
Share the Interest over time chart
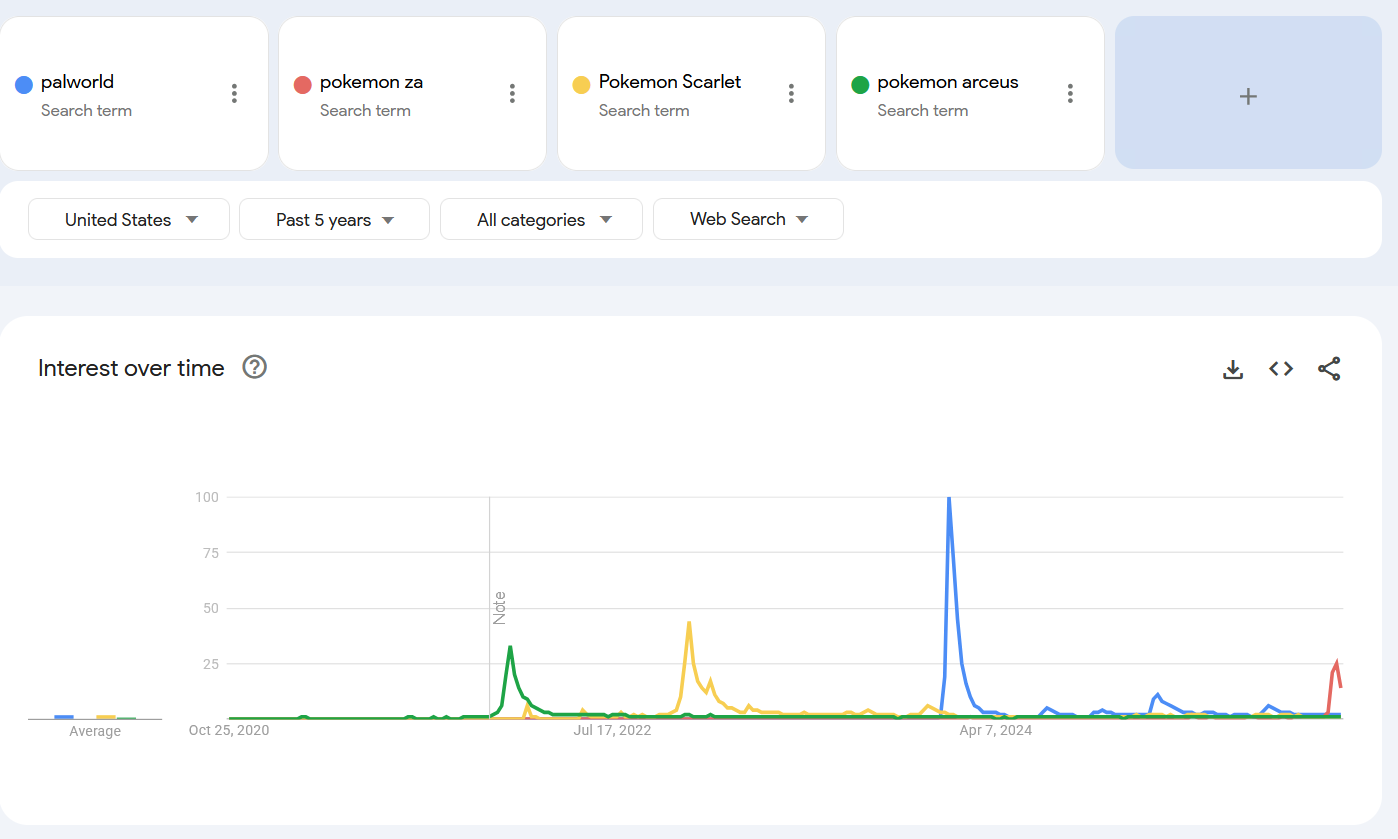click(1329, 369)
